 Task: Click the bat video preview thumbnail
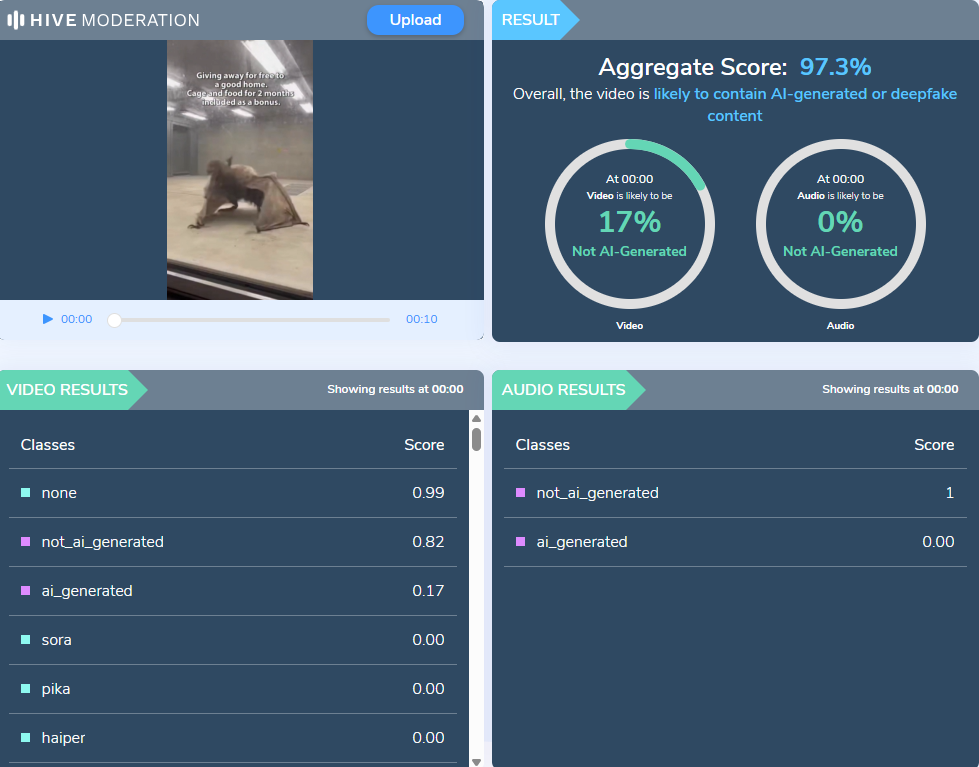(x=240, y=170)
